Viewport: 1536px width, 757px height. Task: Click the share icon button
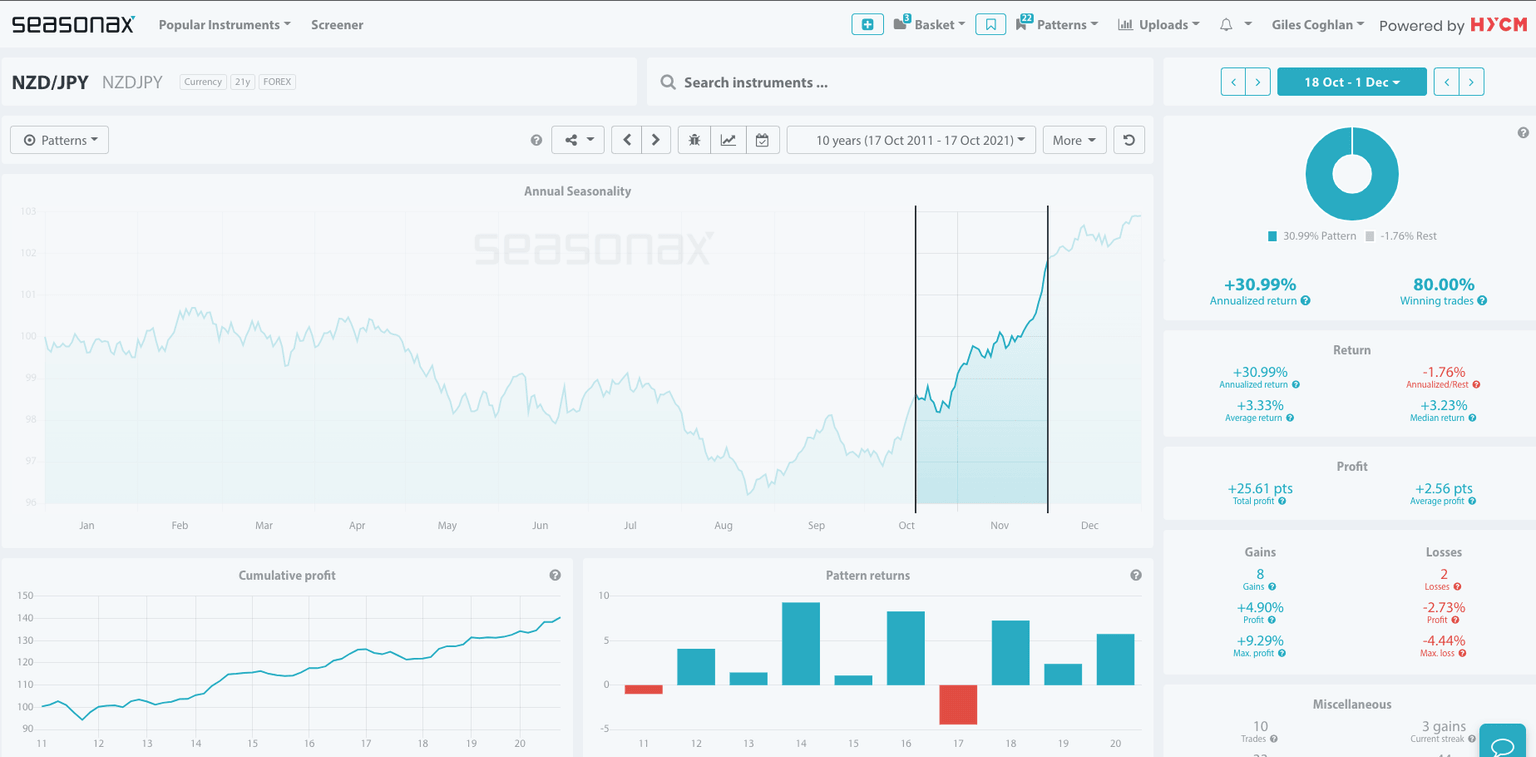click(x=577, y=140)
